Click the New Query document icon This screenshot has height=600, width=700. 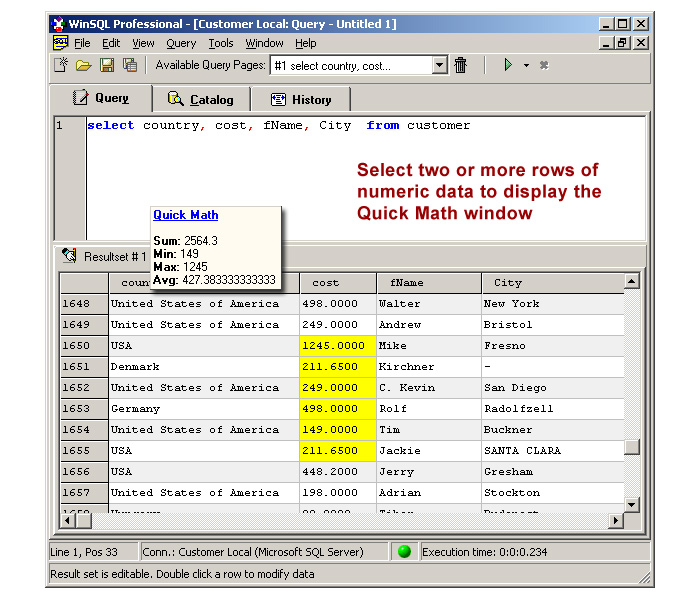coord(61,65)
